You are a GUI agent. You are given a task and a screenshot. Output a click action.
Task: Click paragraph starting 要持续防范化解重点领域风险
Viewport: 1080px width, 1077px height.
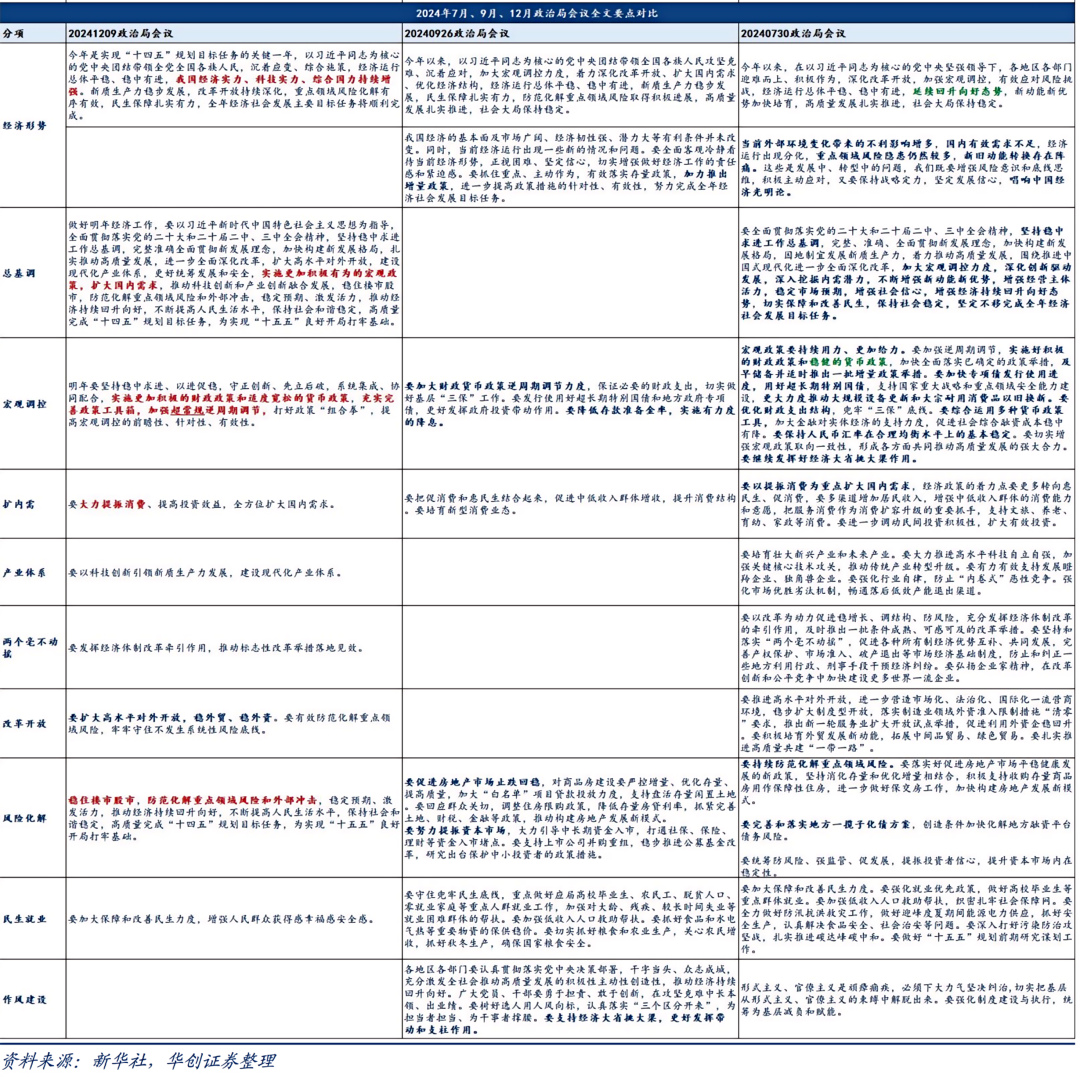pos(906,782)
